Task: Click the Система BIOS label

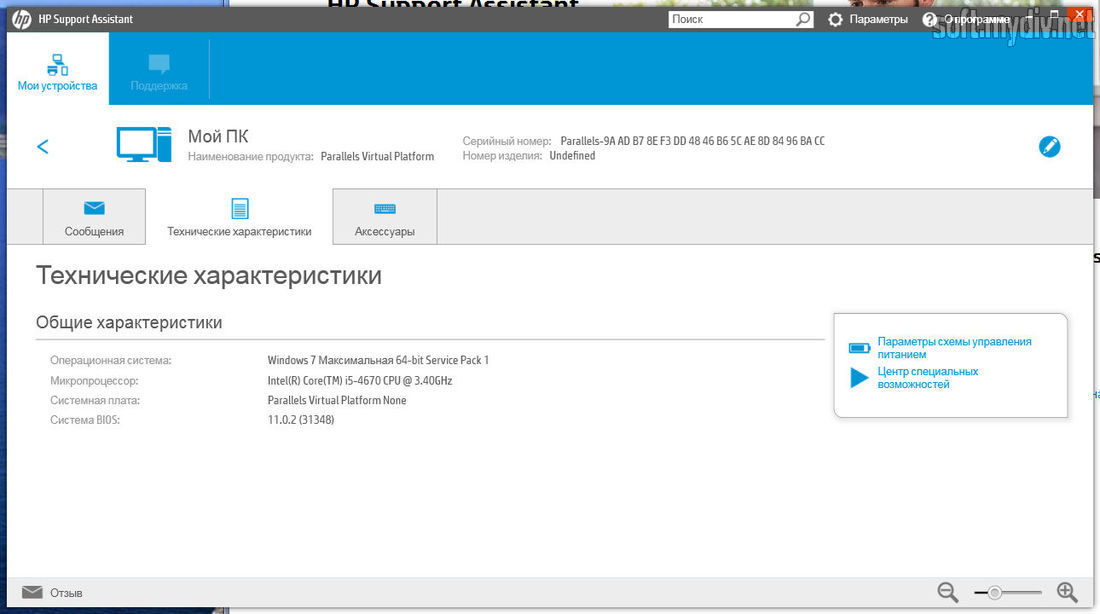Action: (85, 420)
